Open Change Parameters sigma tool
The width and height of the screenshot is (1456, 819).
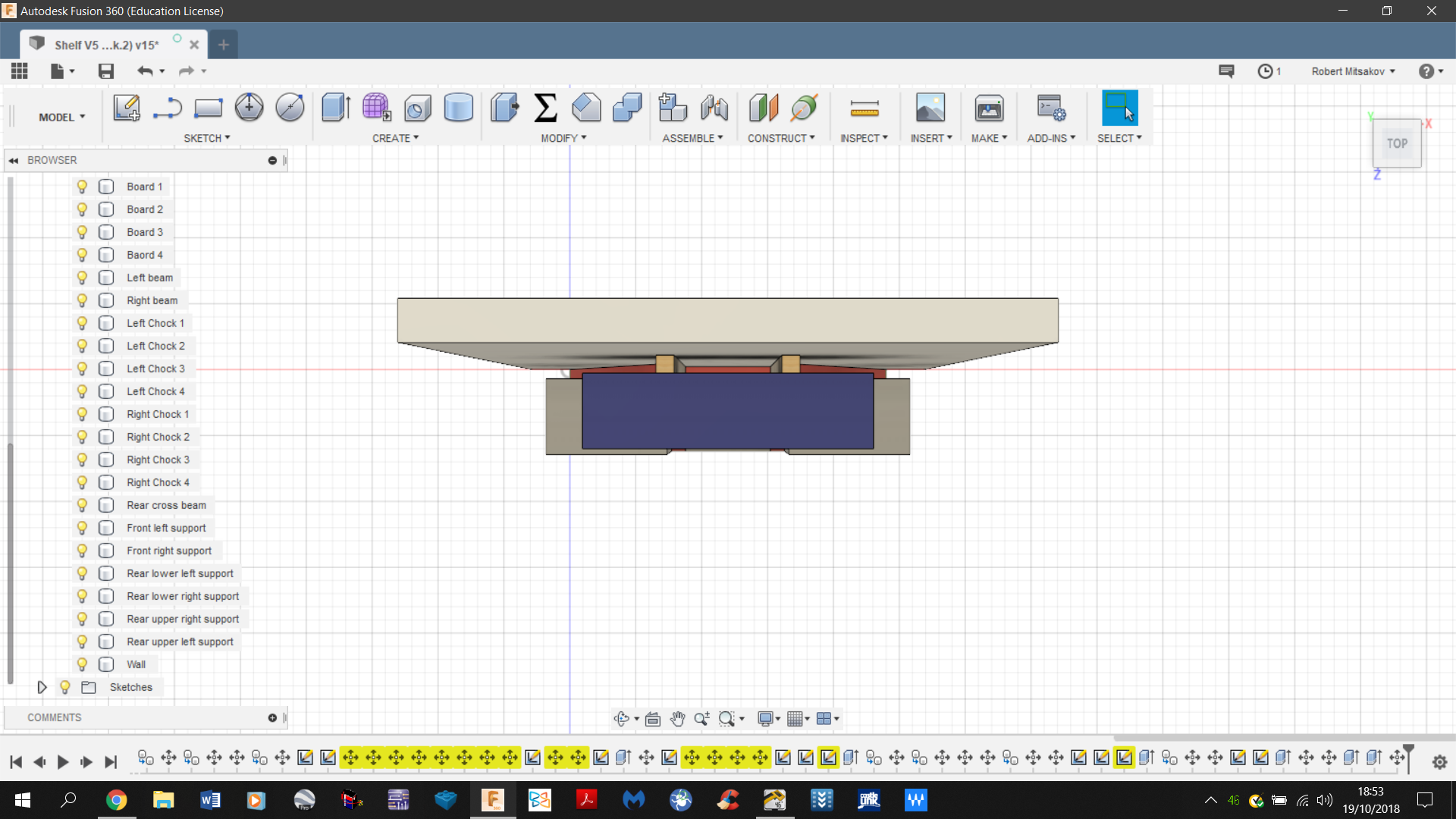[545, 108]
